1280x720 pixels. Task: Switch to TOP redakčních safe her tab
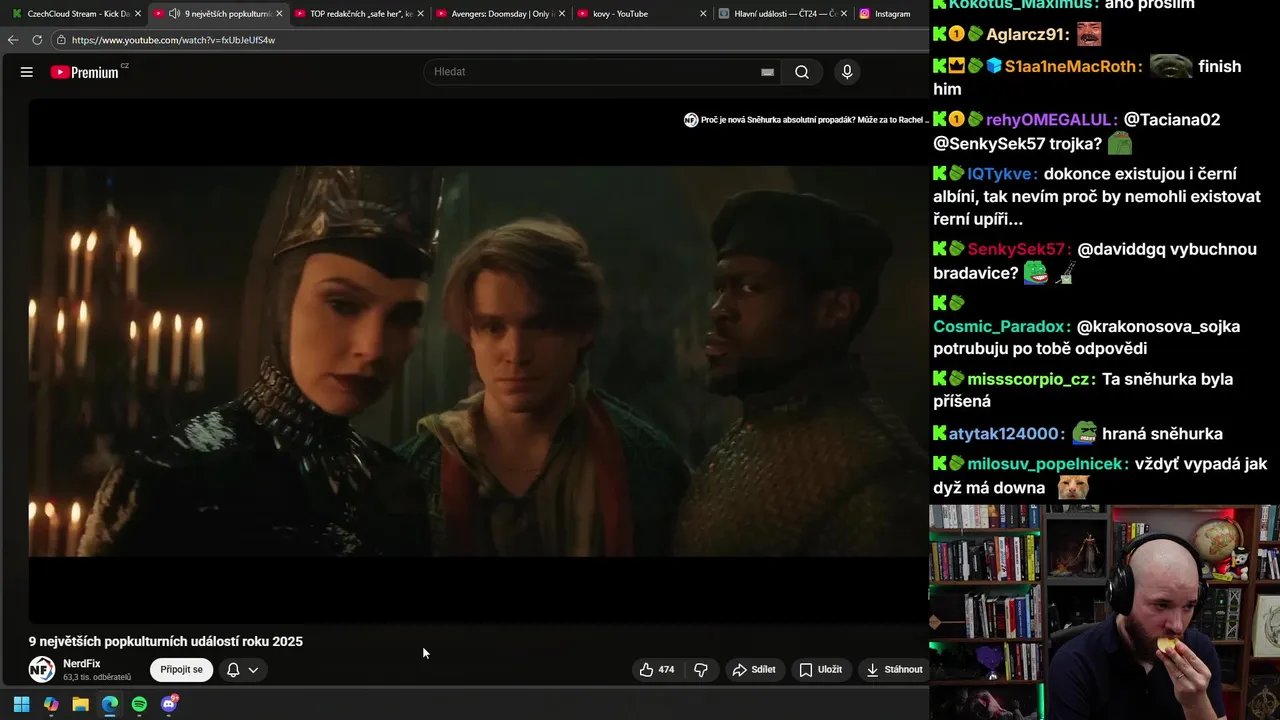pyautogui.click(x=360, y=14)
